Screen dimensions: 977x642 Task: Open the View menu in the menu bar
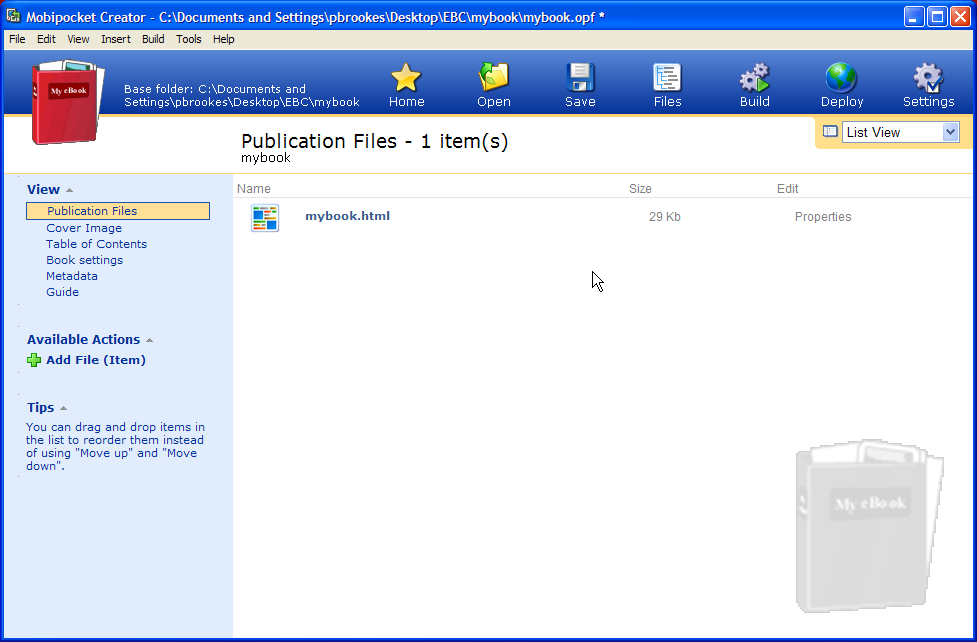pos(78,39)
